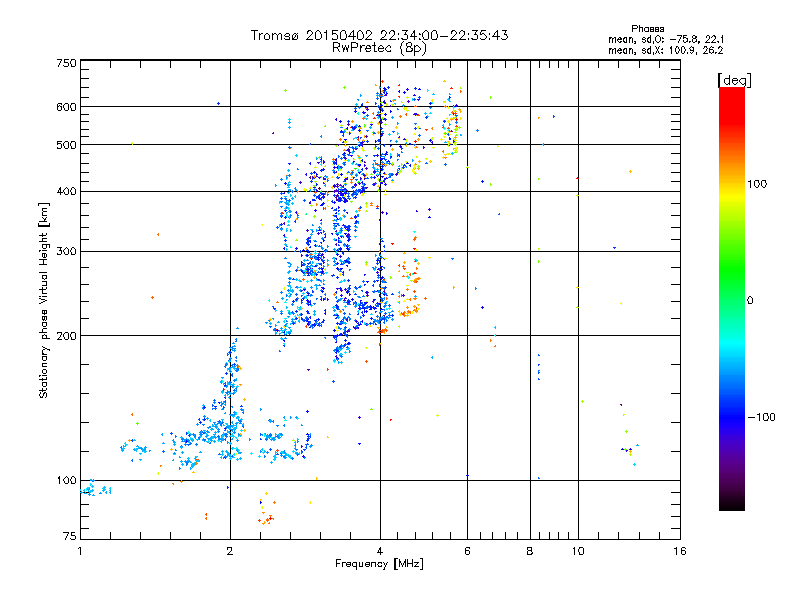The width and height of the screenshot is (800, 600).
Task: Click the colorbar label '0'
Action: pyautogui.click(x=750, y=301)
